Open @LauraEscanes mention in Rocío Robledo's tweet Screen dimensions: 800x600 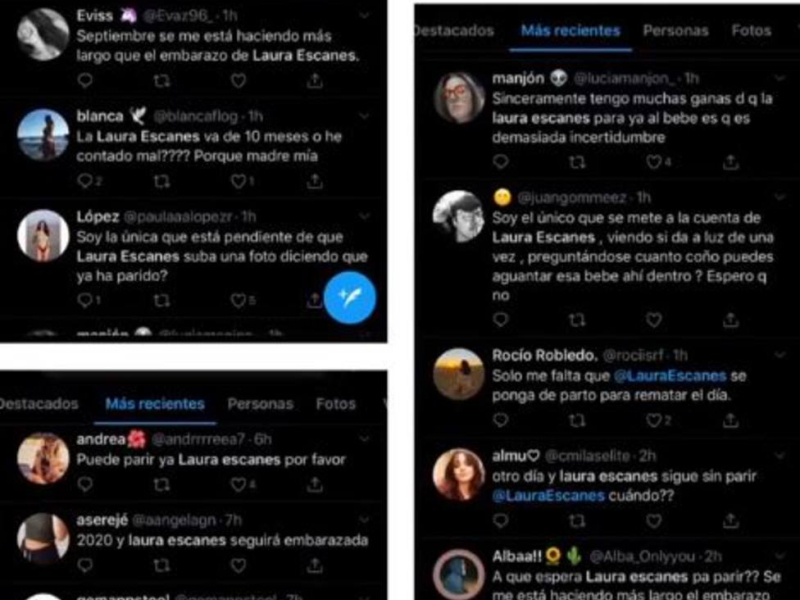pos(670,376)
